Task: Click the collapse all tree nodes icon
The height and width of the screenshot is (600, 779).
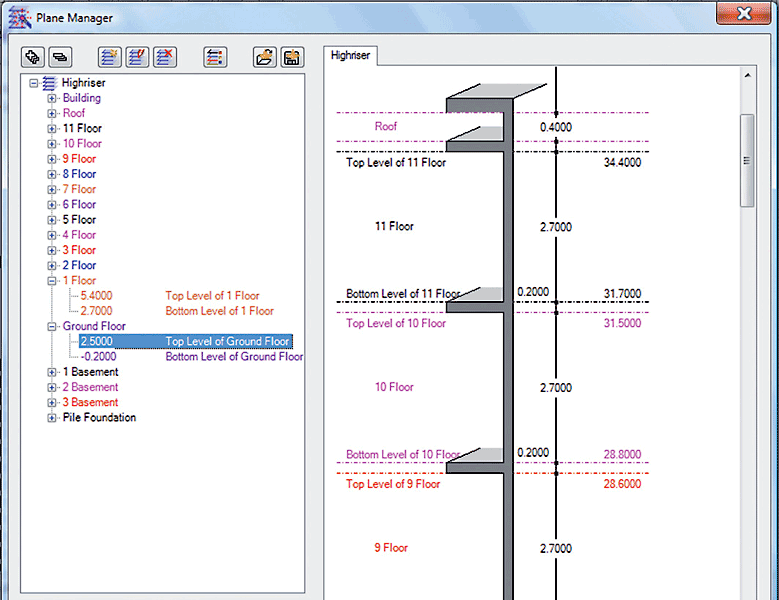Action: [x=60, y=57]
